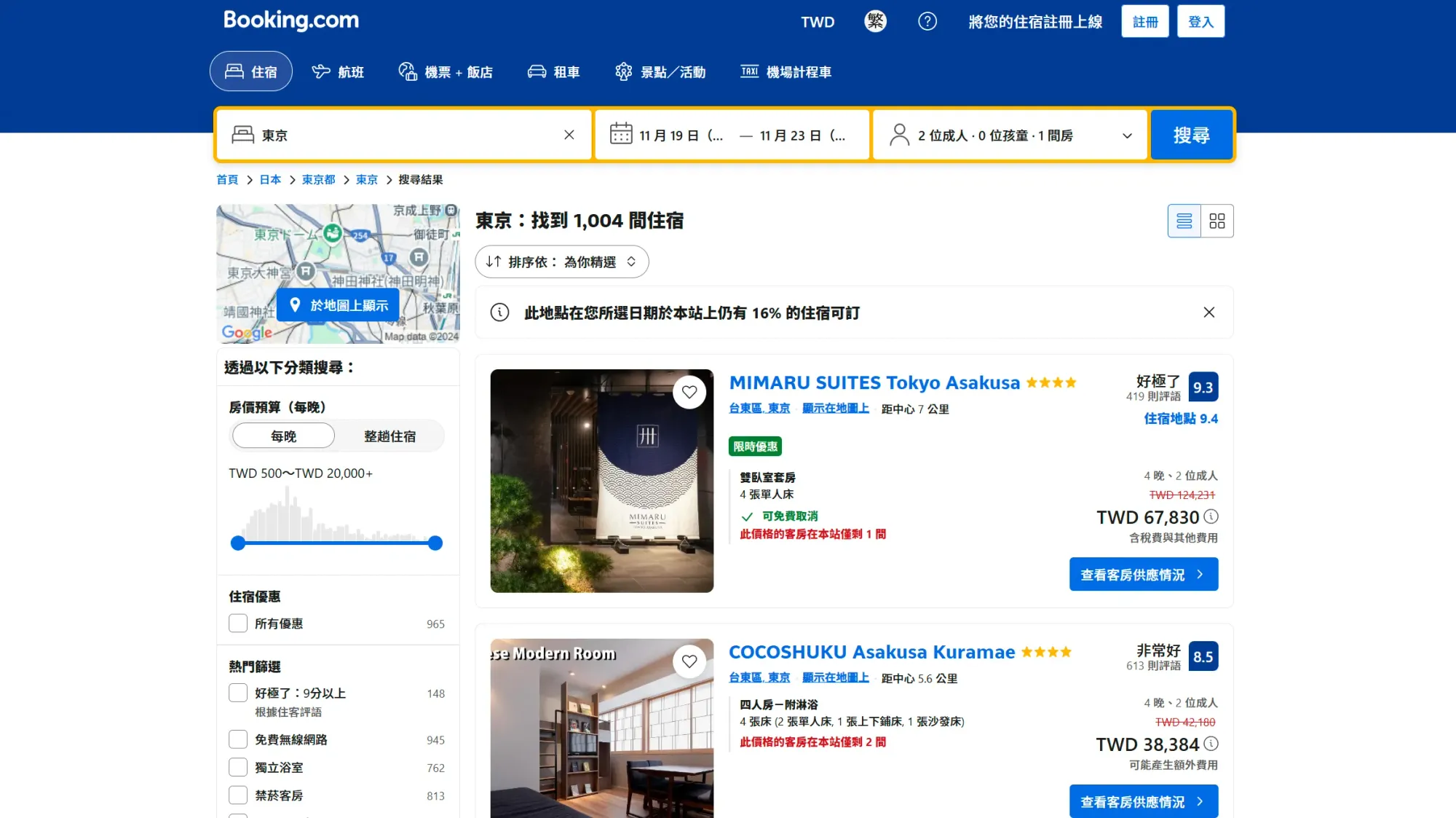Screen dimensions: 1456x818
Task: Click the 8.5 review score badge
Action: 1203,656
